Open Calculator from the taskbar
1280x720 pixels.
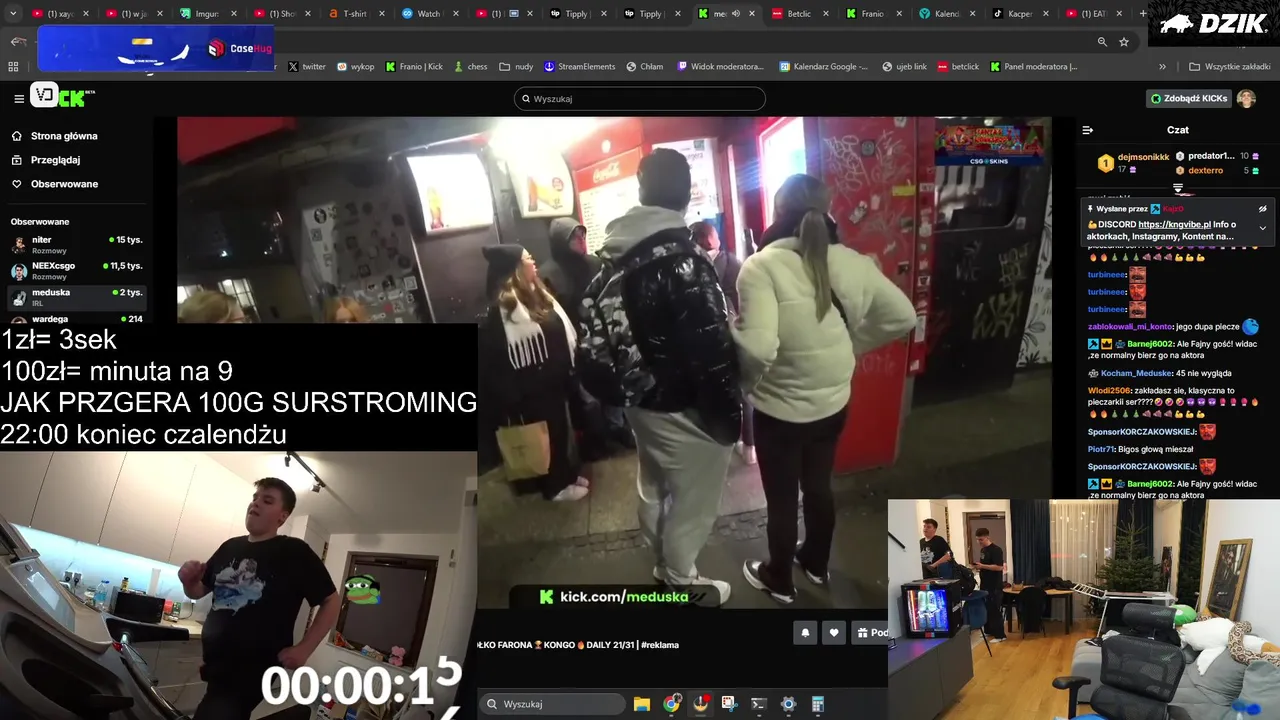pyautogui.click(x=817, y=704)
